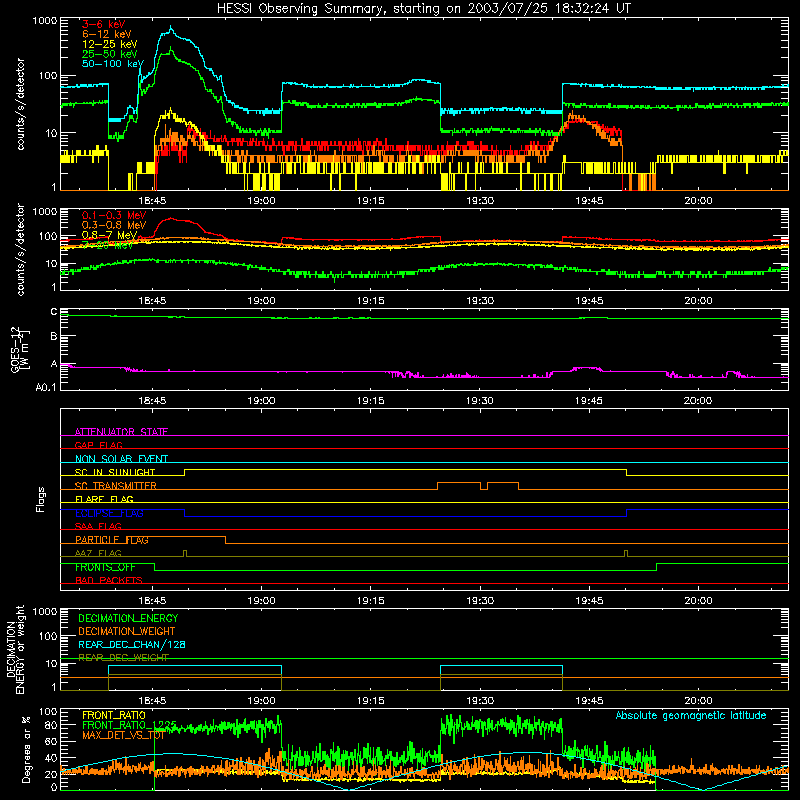Select the red "SAA_FLAG" label
The image size is (800, 800).
(x=98, y=526)
